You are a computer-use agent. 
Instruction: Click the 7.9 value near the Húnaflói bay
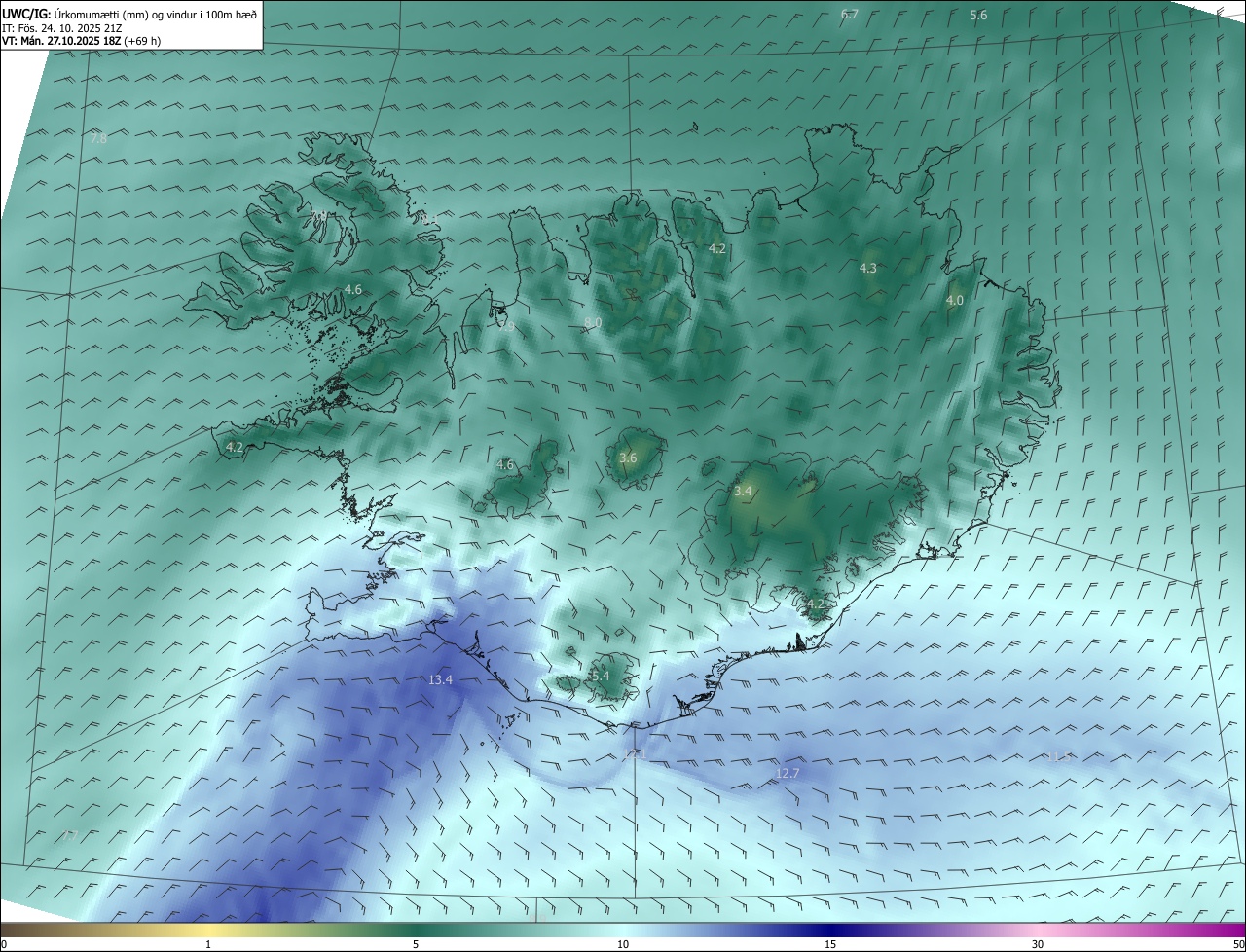(506, 327)
